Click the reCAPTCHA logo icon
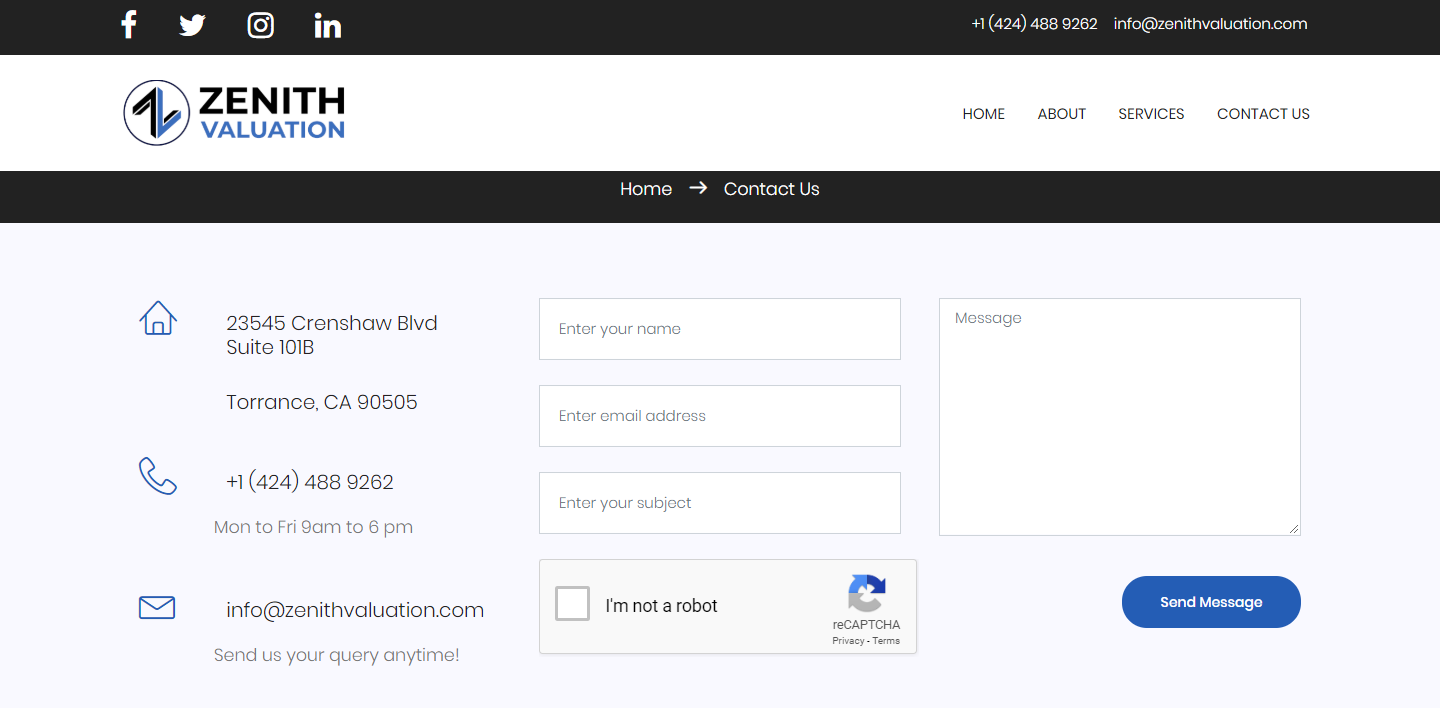Viewport: 1440px width, 708px height. (x=866, y=594)
